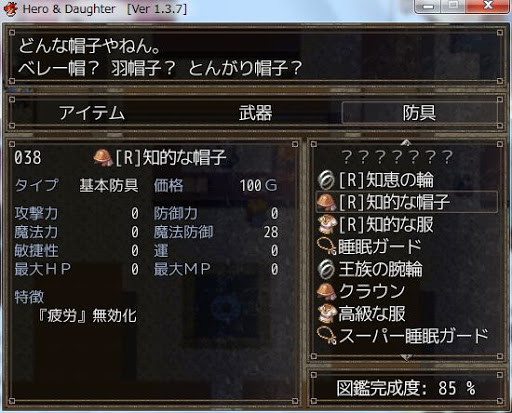Click the necklace icon beside スーパー睡眠ガード
512x413 pixels.
326,336
